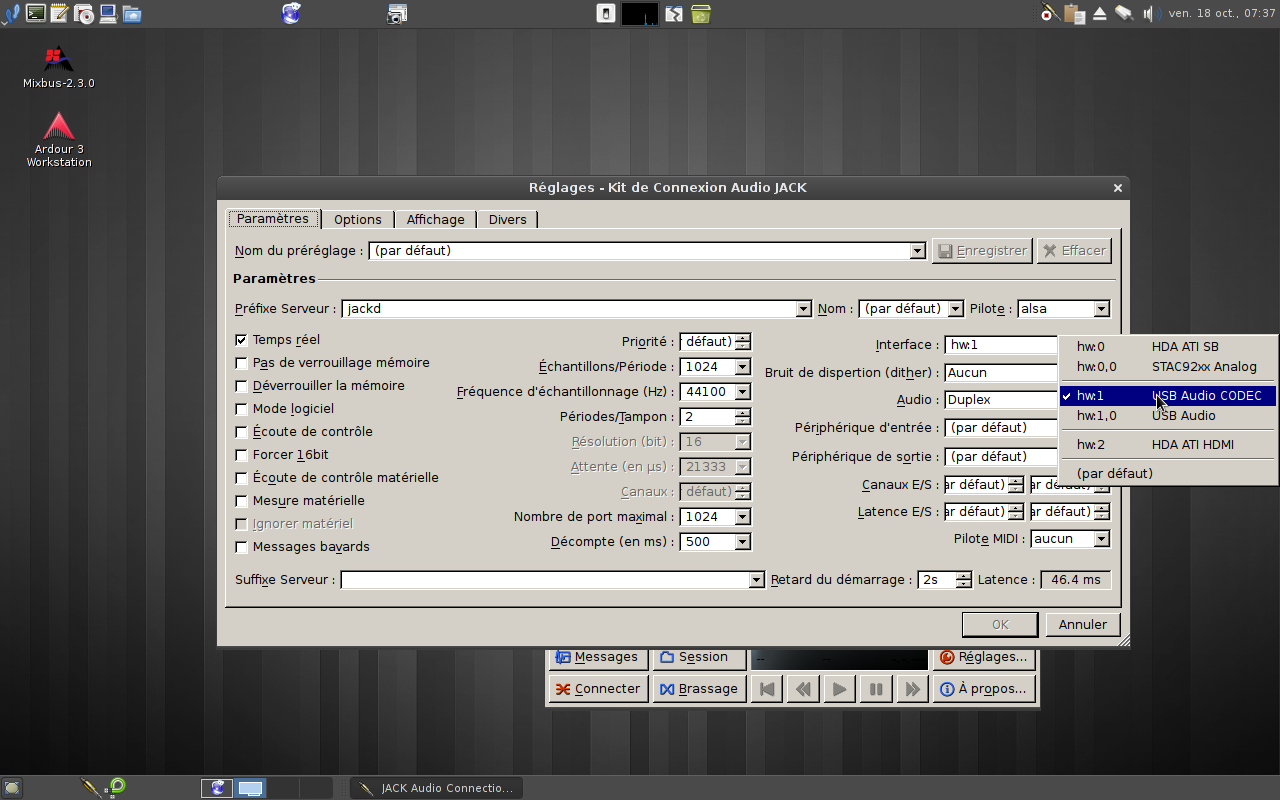Enable the Mode logiciel checkbox

pyautogui.click(x=241, y=409)
